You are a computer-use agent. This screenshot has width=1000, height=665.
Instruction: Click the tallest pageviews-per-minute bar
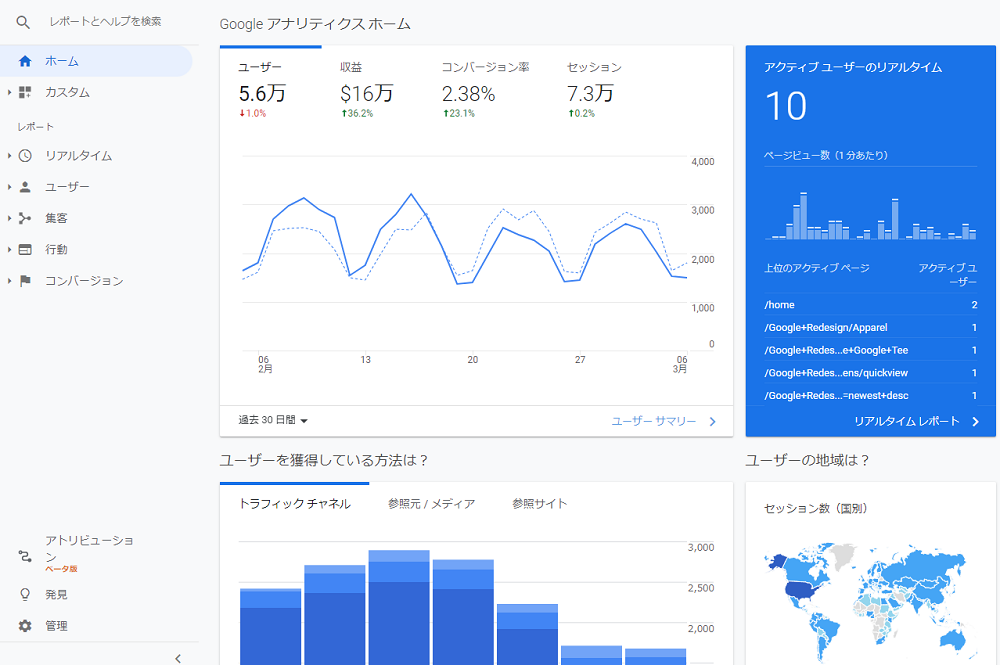(804, 216)
